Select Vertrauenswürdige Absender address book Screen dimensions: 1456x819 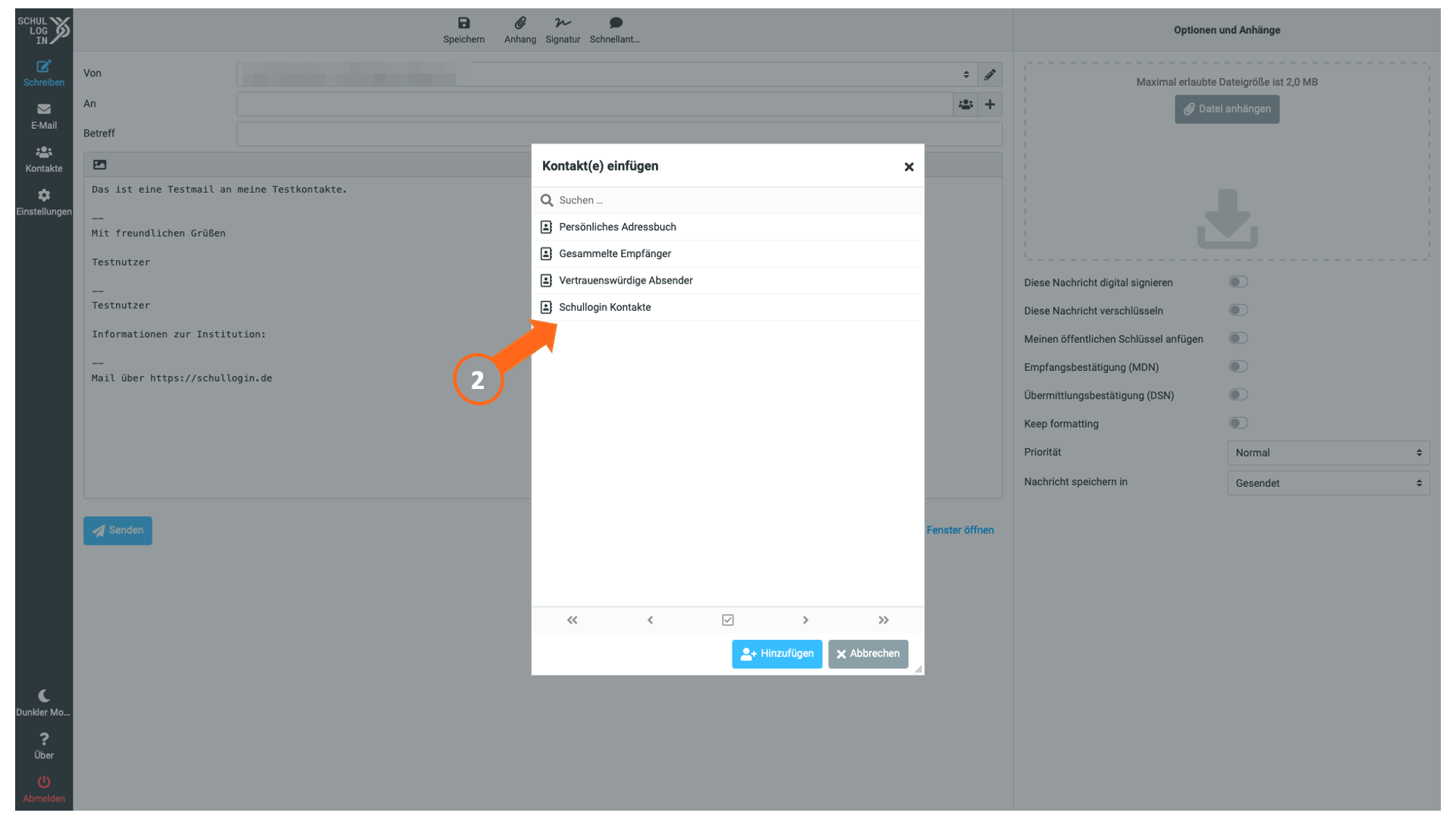tap(727, 281)
